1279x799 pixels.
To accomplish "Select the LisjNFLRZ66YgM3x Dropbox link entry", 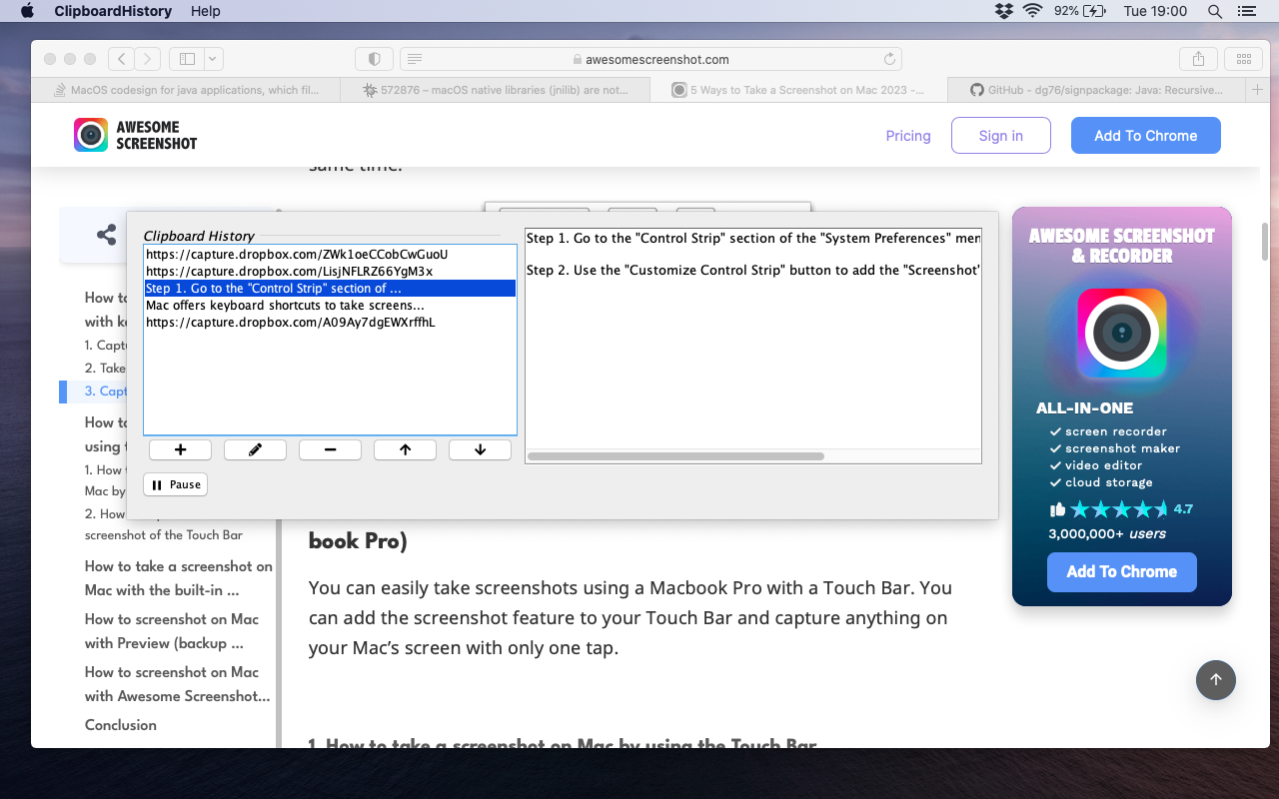I will pos(330,271).
